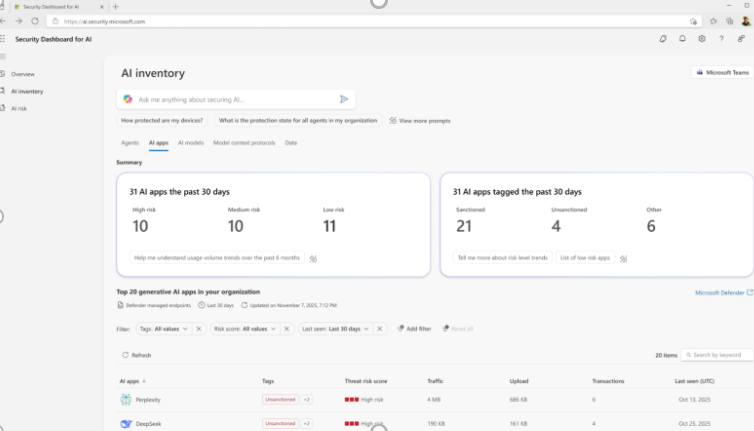This screenshot has height=431, width=754.
Task: Click High risk count 10
Action: [x=140, y=226]
